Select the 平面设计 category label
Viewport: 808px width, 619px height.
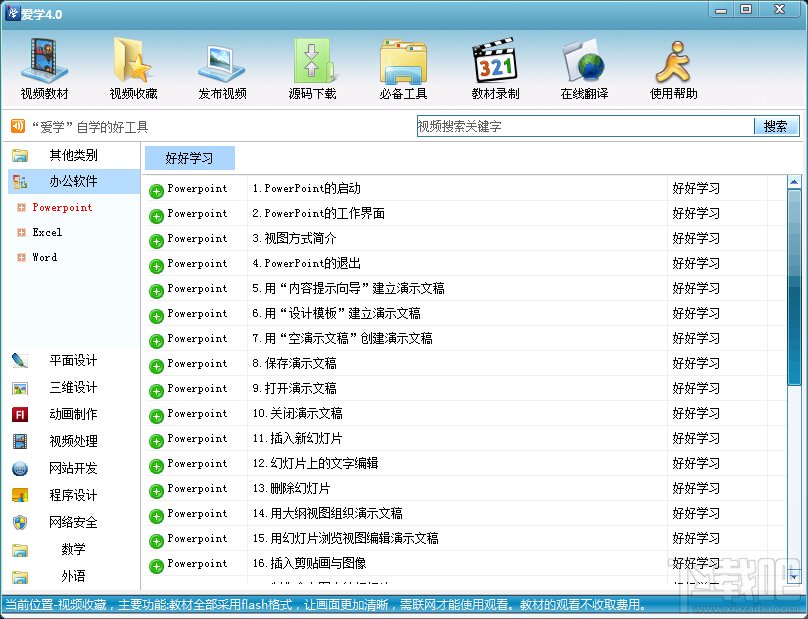pos(73,360)
